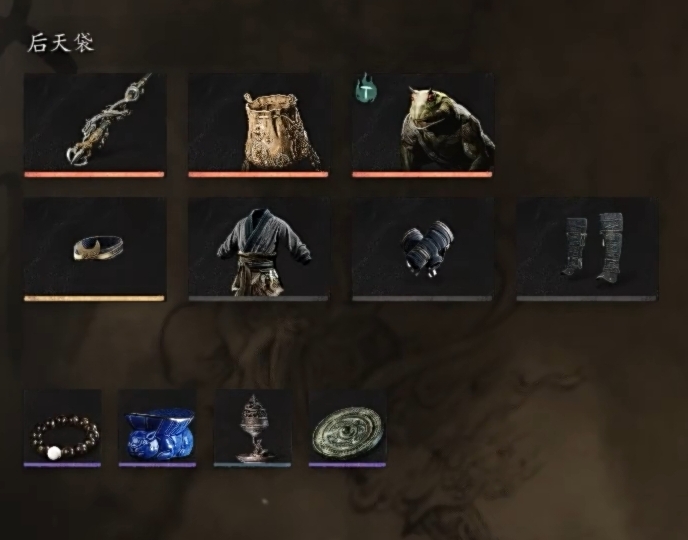Click grey-blue bar under incense burner
This screenshot has width=688, height=540.
(252, 465)
